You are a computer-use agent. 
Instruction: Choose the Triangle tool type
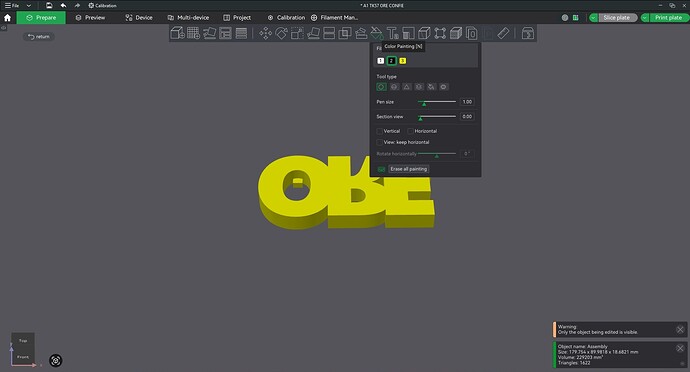point(407,87)
